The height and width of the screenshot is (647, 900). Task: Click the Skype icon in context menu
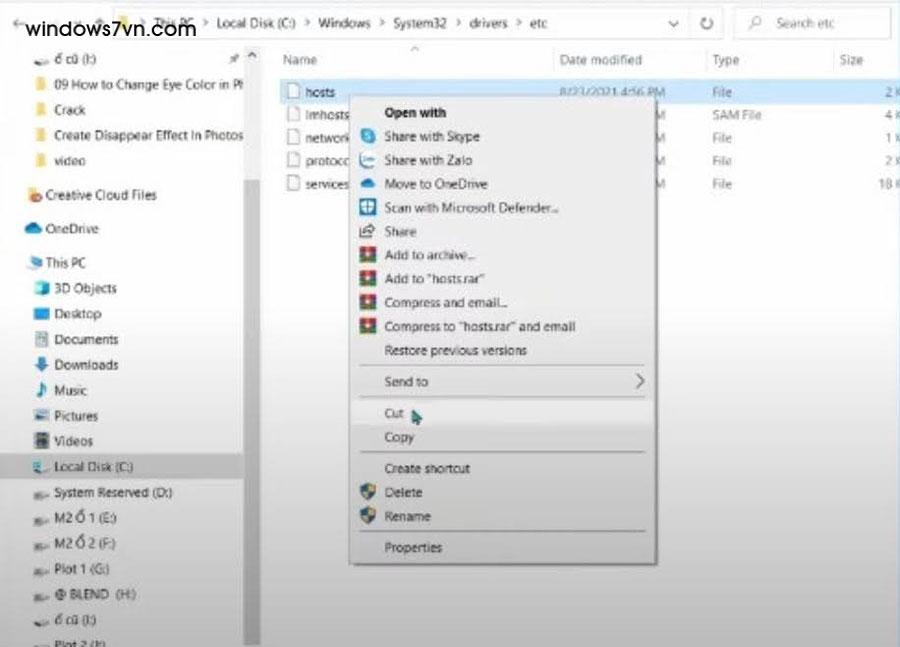click(x=367, y=137)
